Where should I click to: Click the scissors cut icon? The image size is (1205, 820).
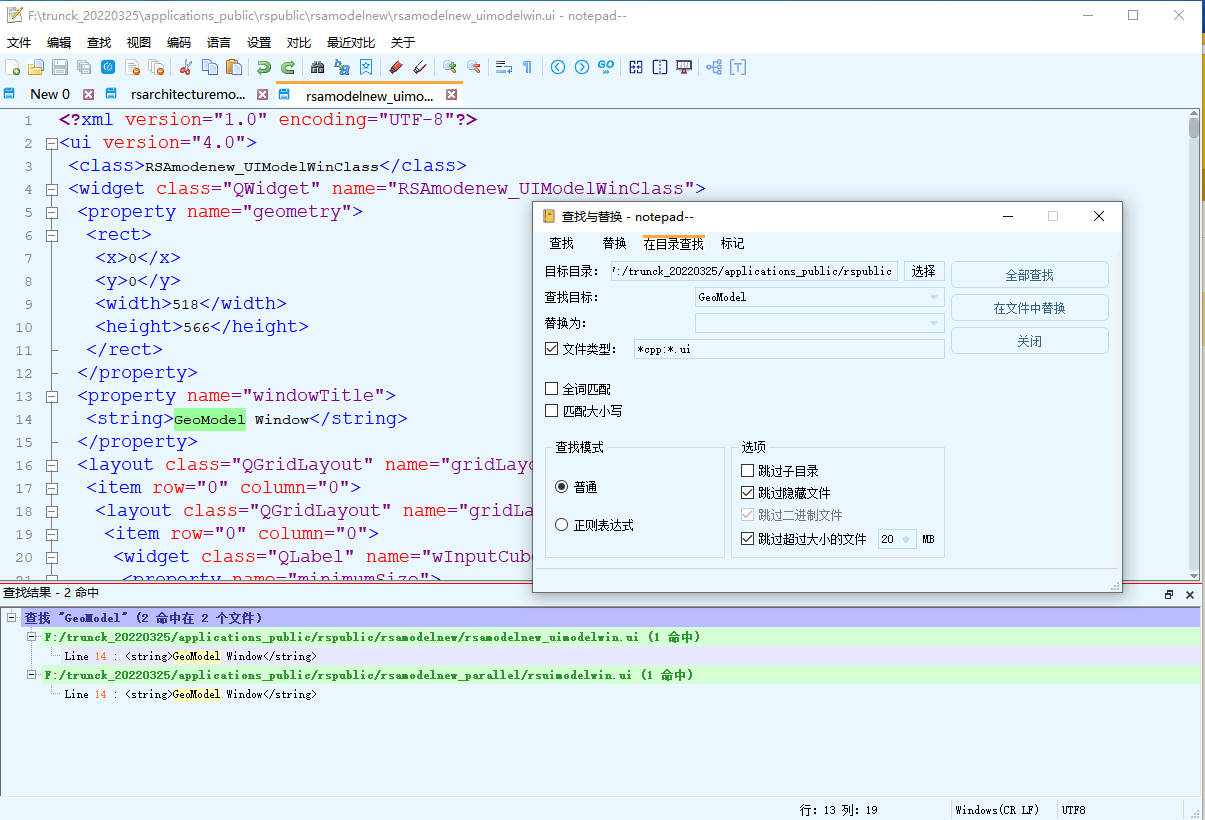click(x=186, y=67)
